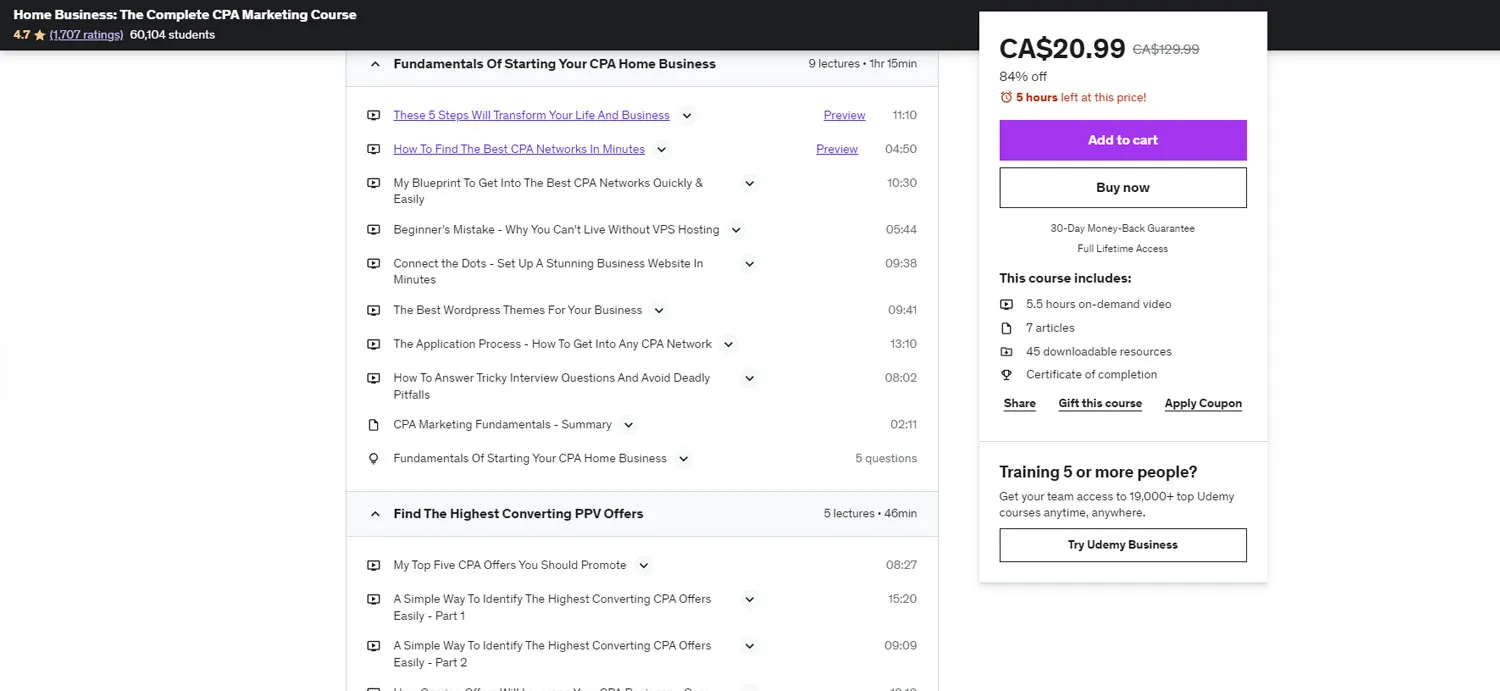Image resolution: width=1500 pixels, height=691 pixels.
Task: Collapse the "Fundamentals Of Starting Your CPA Home Business" section
Action: pyautogui.click(x=375, y=63)
